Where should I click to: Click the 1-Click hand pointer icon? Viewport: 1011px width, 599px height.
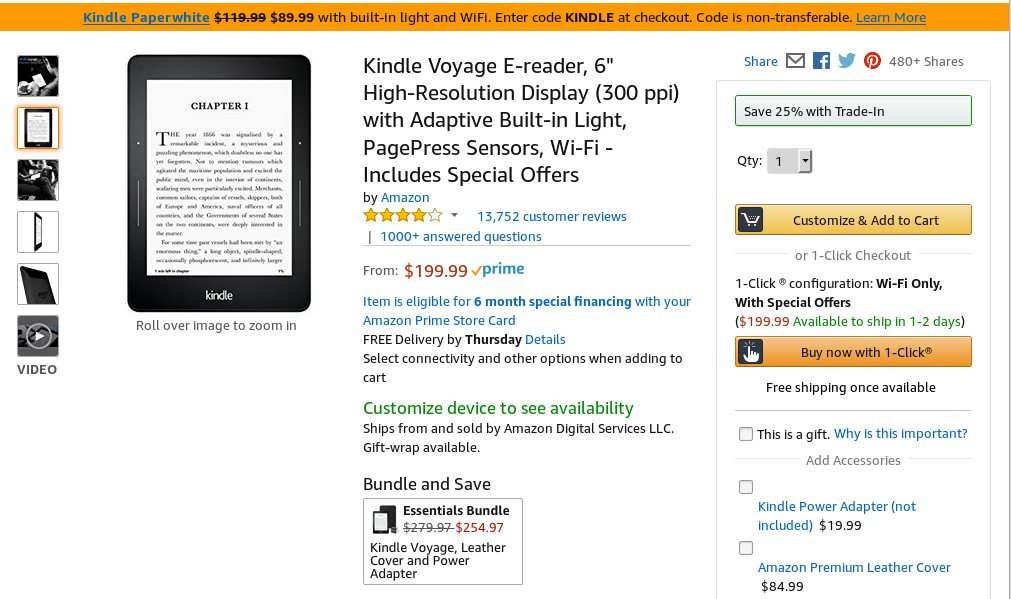(750, 352)
